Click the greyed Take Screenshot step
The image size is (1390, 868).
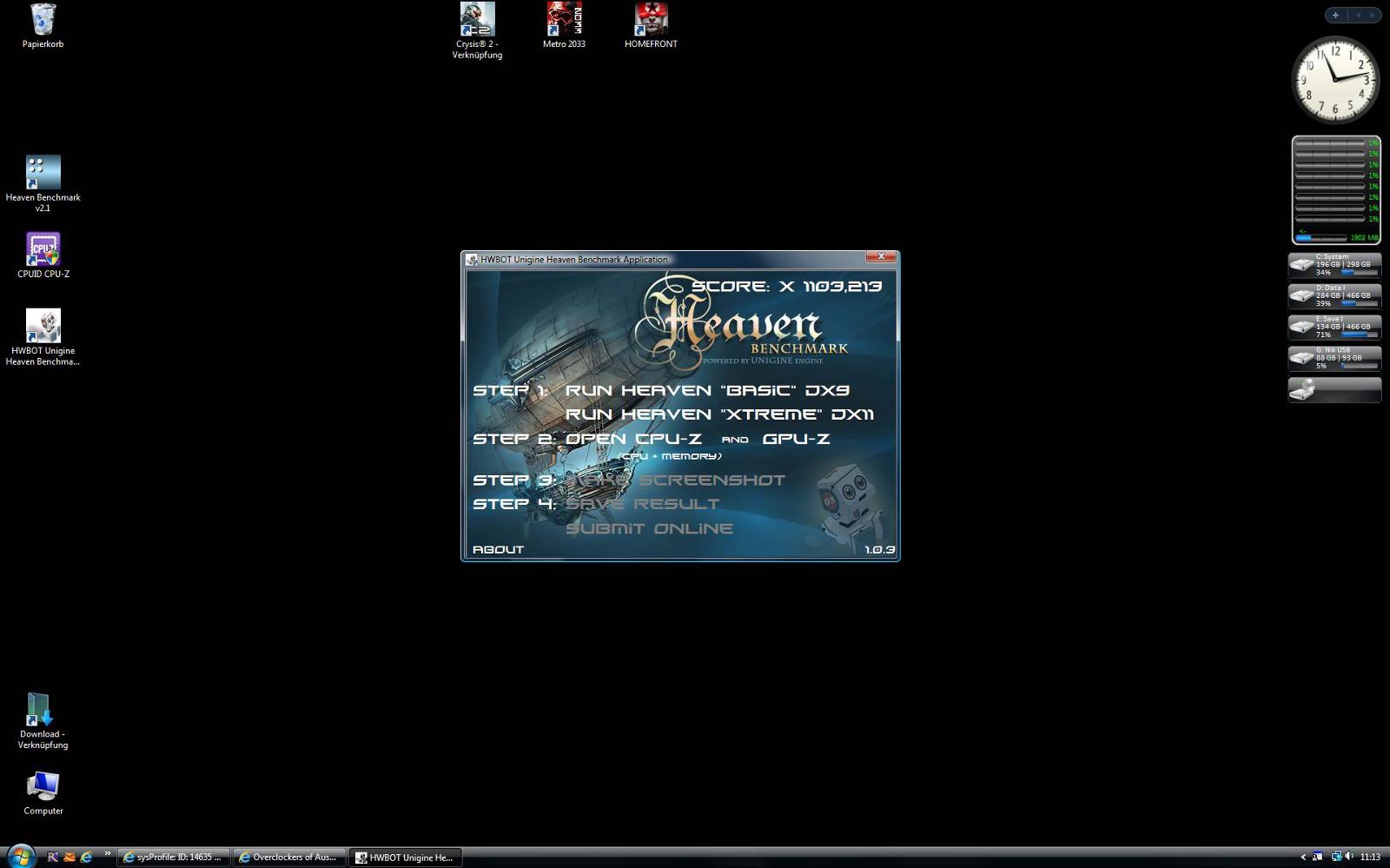[x=675, y=480]
